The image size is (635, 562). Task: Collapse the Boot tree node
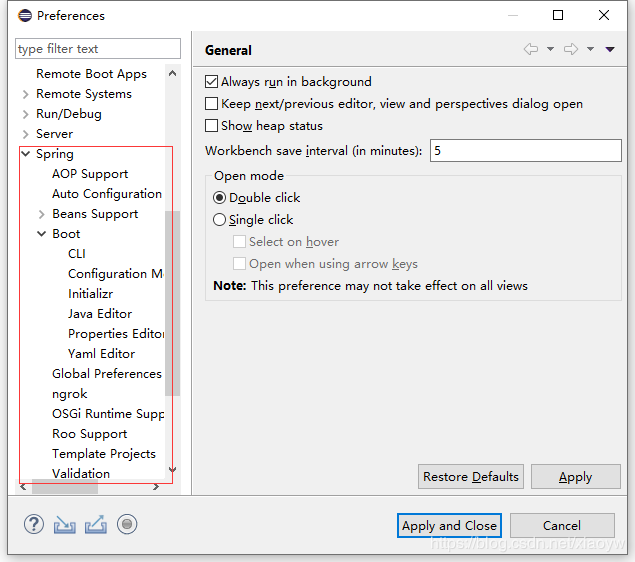click(41, 234)
